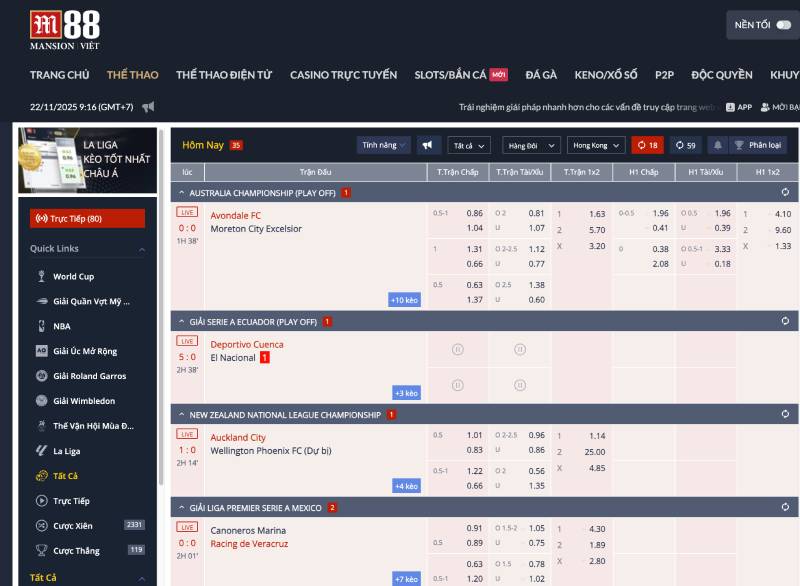Select Moreton City Excelsior team name

pyautogui.click(x=256, y=229)
